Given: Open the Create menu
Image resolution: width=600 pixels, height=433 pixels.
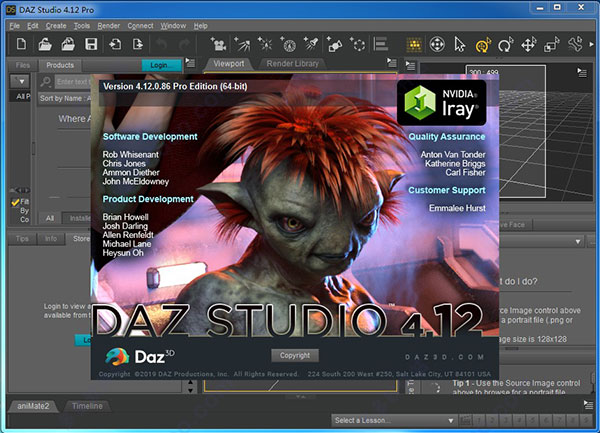Looking at the screenshot, I should point(56,26).
